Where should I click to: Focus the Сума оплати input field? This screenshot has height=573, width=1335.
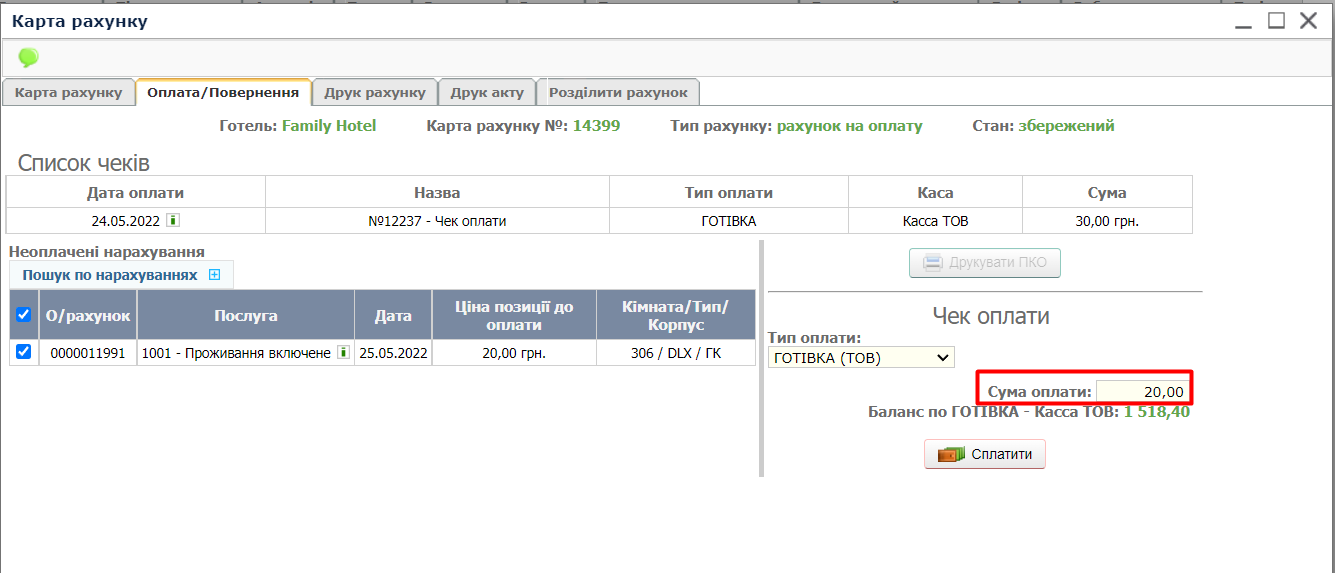1144,392
